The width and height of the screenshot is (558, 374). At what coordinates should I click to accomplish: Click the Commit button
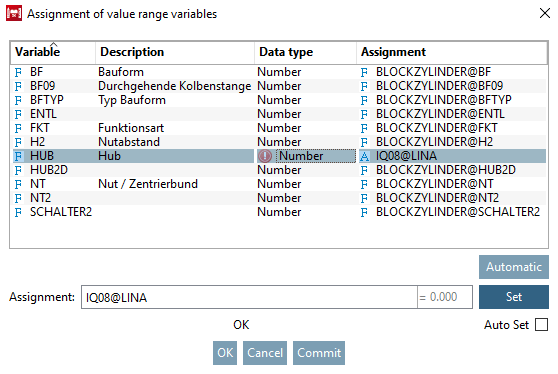tap(319, 353)
